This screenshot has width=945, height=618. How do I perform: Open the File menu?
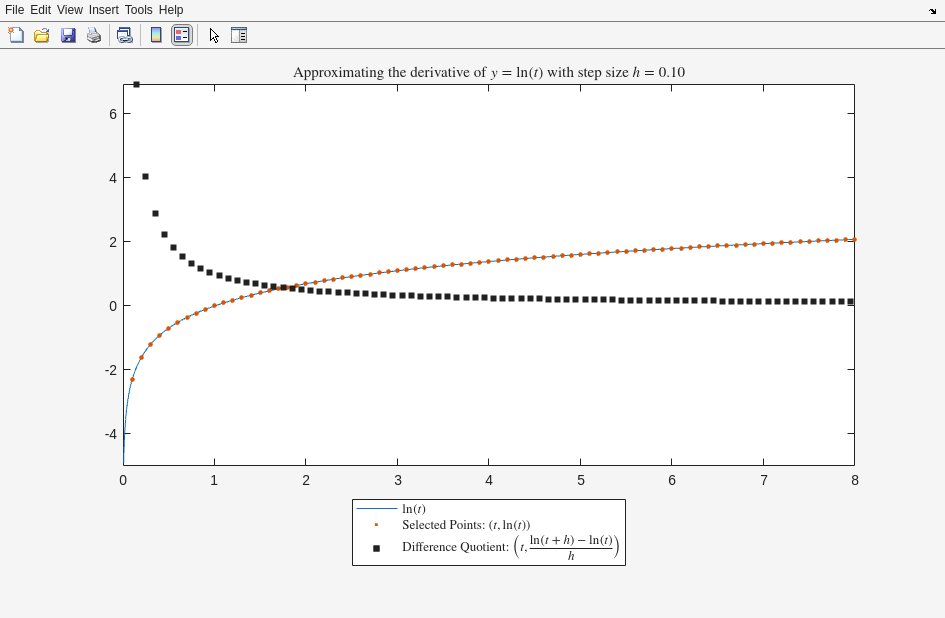coord(14,10)
